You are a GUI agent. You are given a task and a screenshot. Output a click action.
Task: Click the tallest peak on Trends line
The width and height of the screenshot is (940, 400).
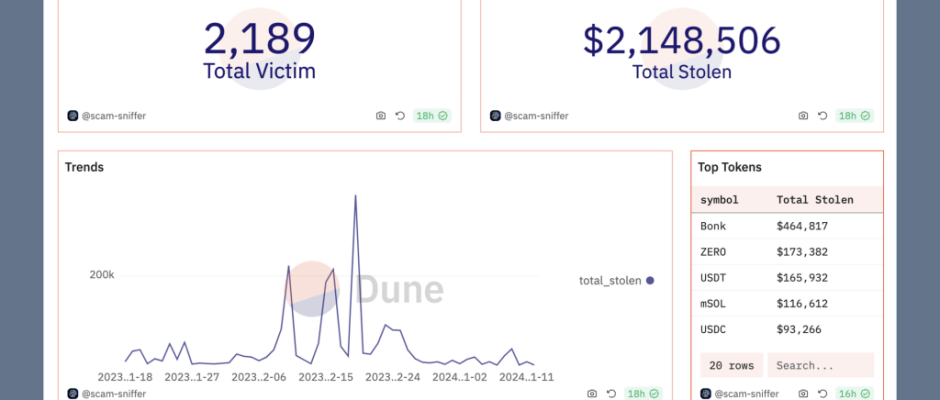click(355, 197)
